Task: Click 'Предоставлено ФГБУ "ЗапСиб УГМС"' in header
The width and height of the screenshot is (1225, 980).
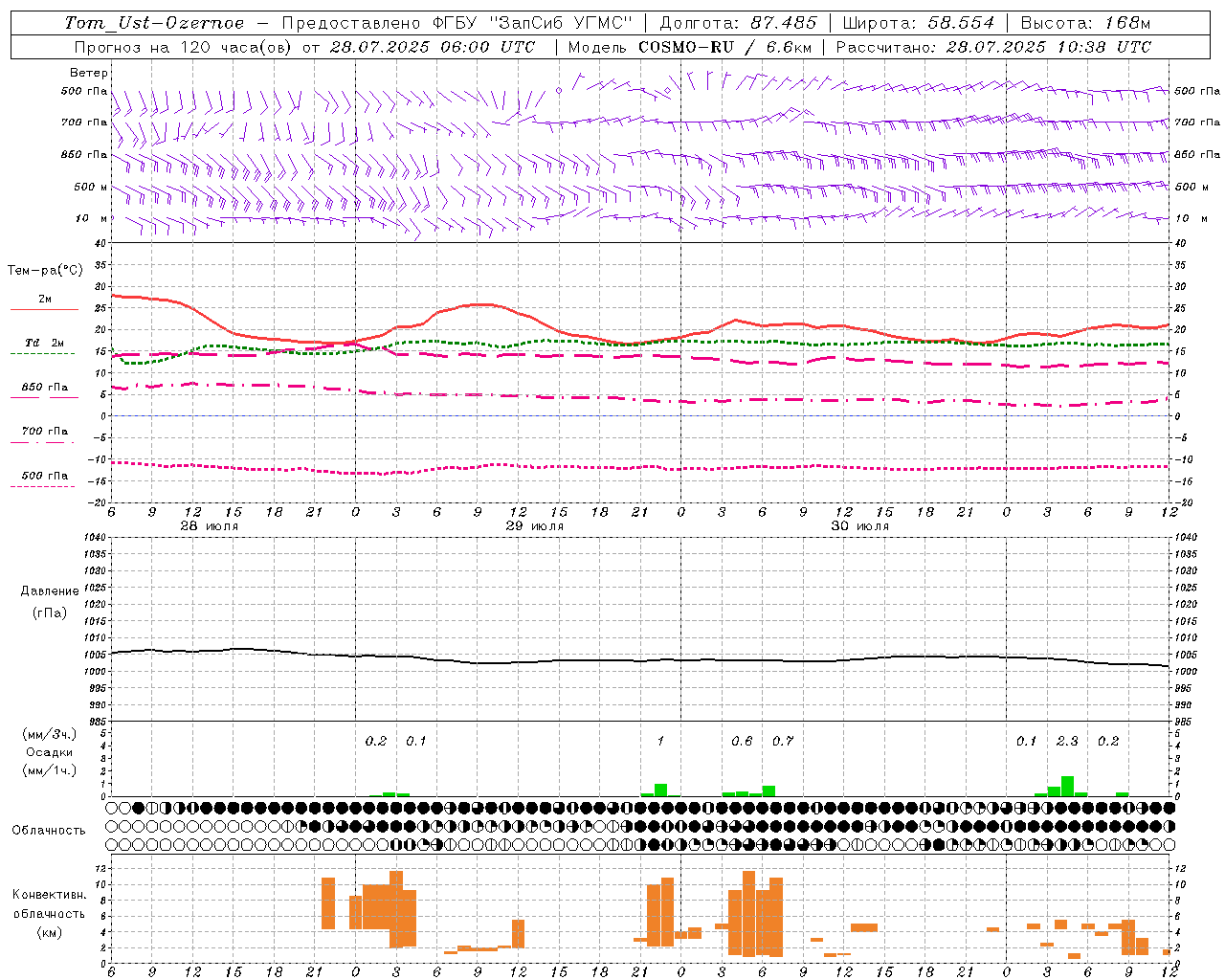Action: (x=457, y=23)
